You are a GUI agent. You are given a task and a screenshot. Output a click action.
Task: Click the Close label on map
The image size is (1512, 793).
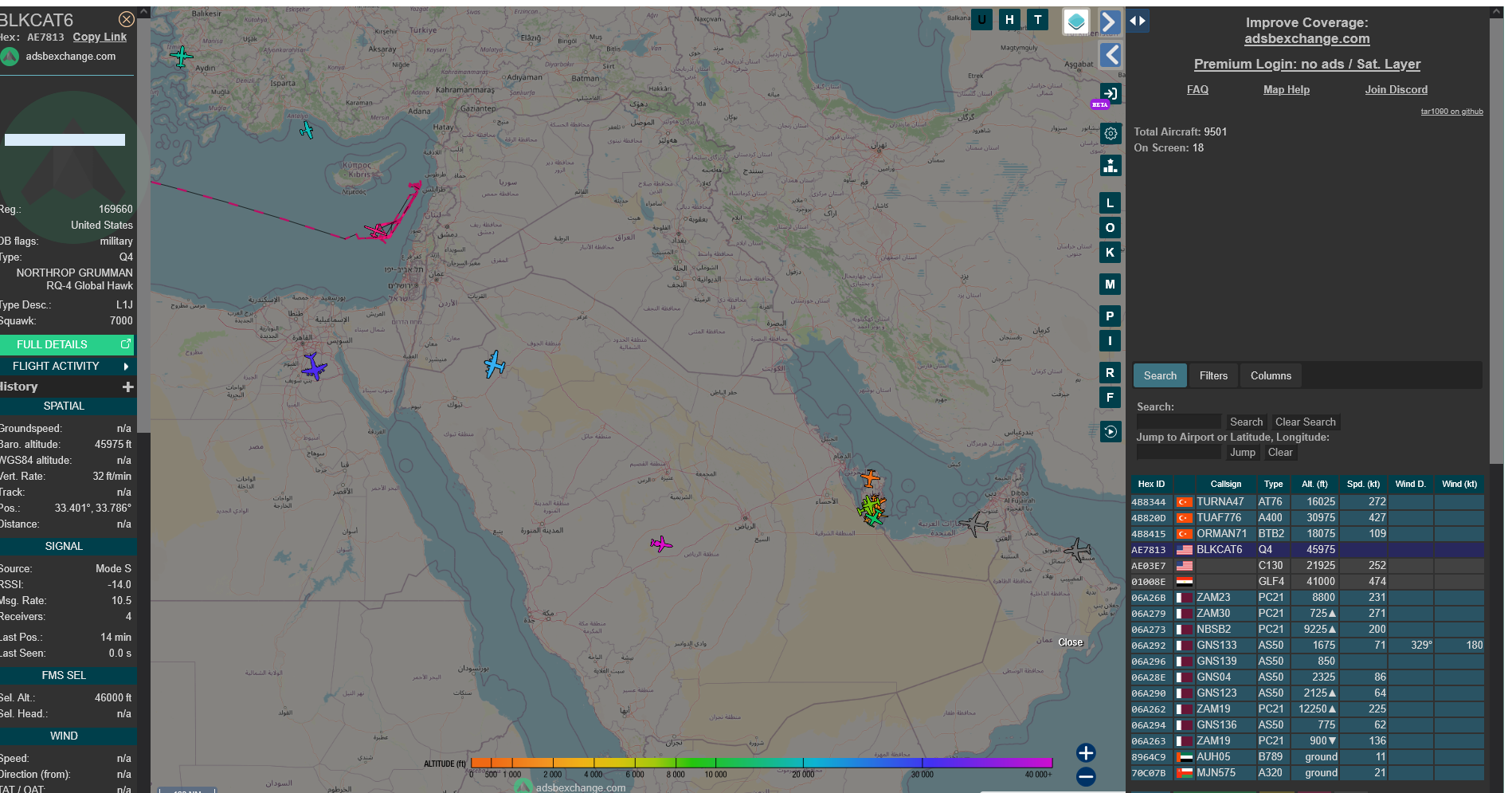pyautogui.click(x=1070, y=642)
